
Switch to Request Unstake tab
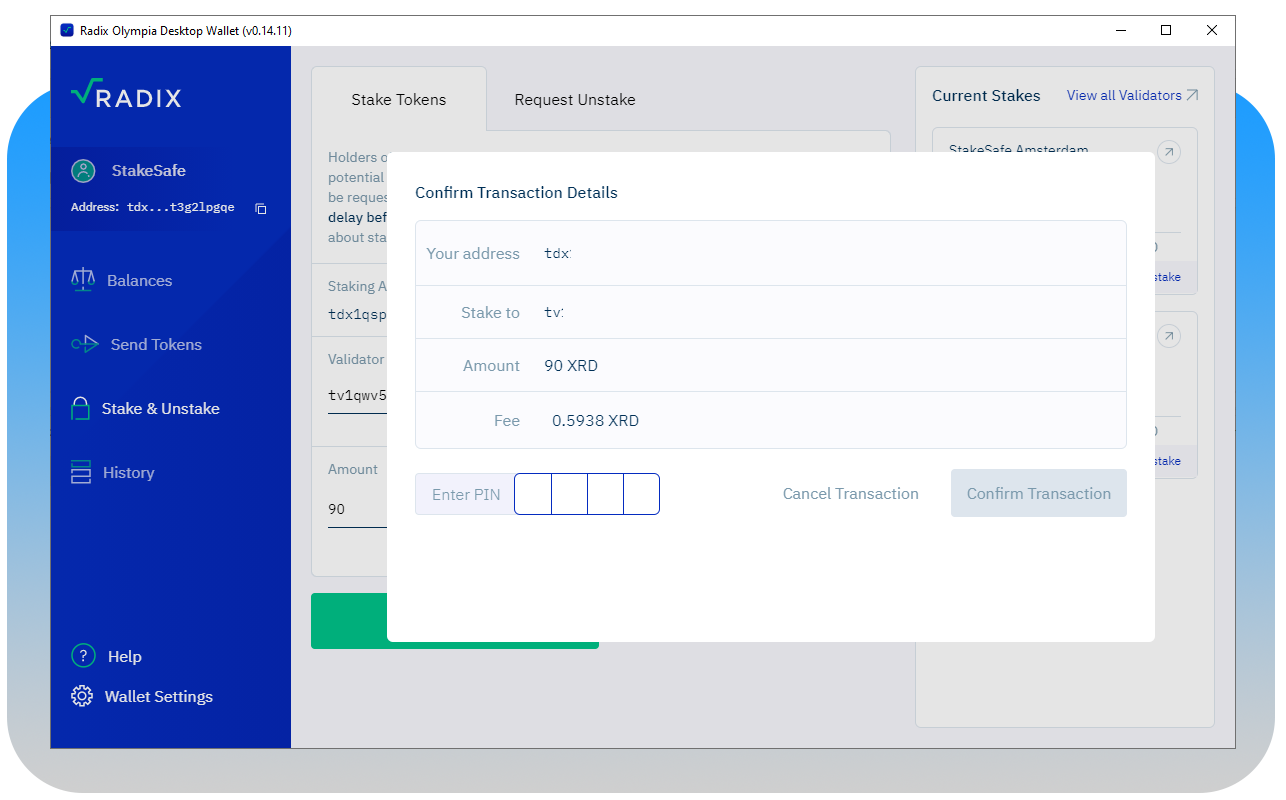575,99
